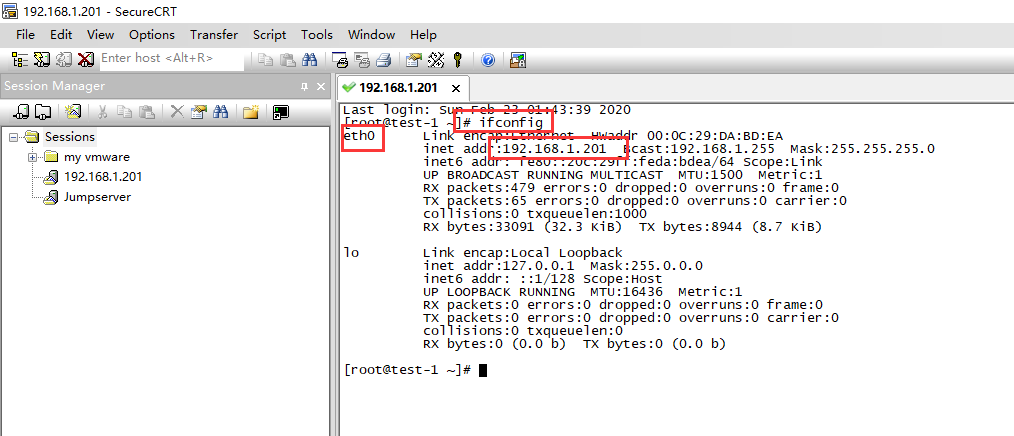Click the 'lo' interface name in terminal
Screen dimensions: 1014x436
(351, 252)
